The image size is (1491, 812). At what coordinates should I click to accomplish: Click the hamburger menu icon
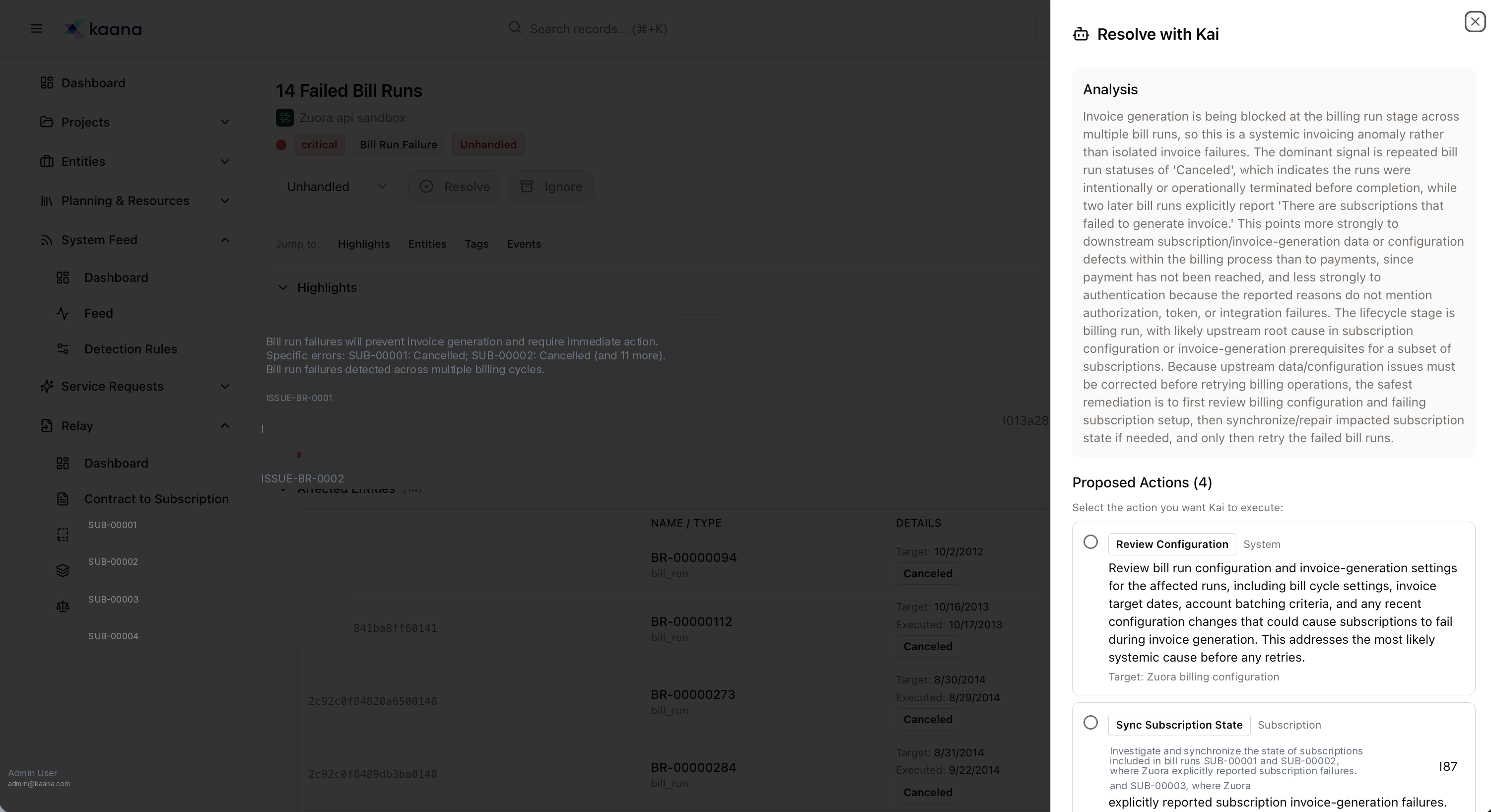(36, 29)
